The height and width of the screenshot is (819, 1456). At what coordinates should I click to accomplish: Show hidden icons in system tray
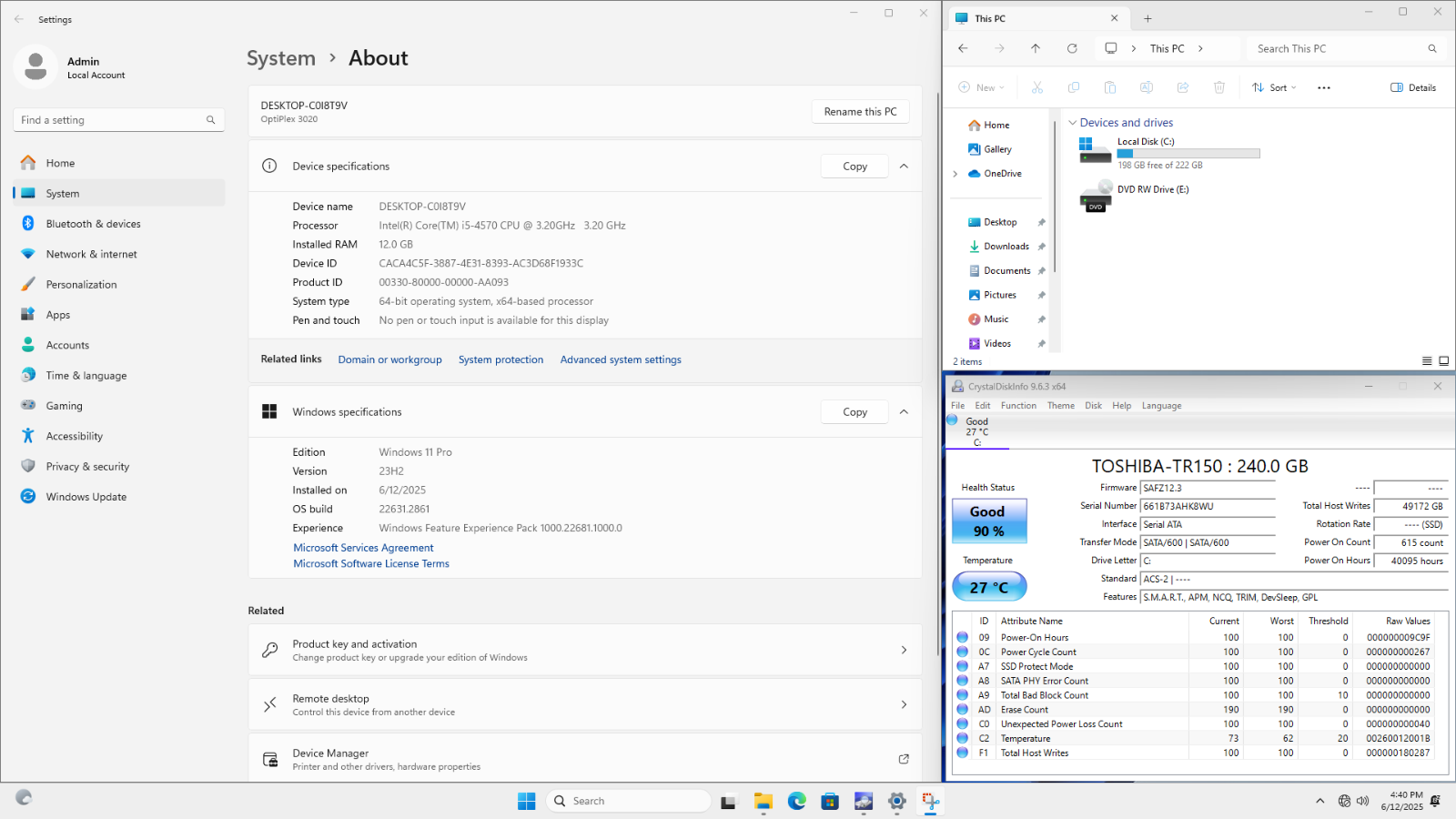[1319, 801]
